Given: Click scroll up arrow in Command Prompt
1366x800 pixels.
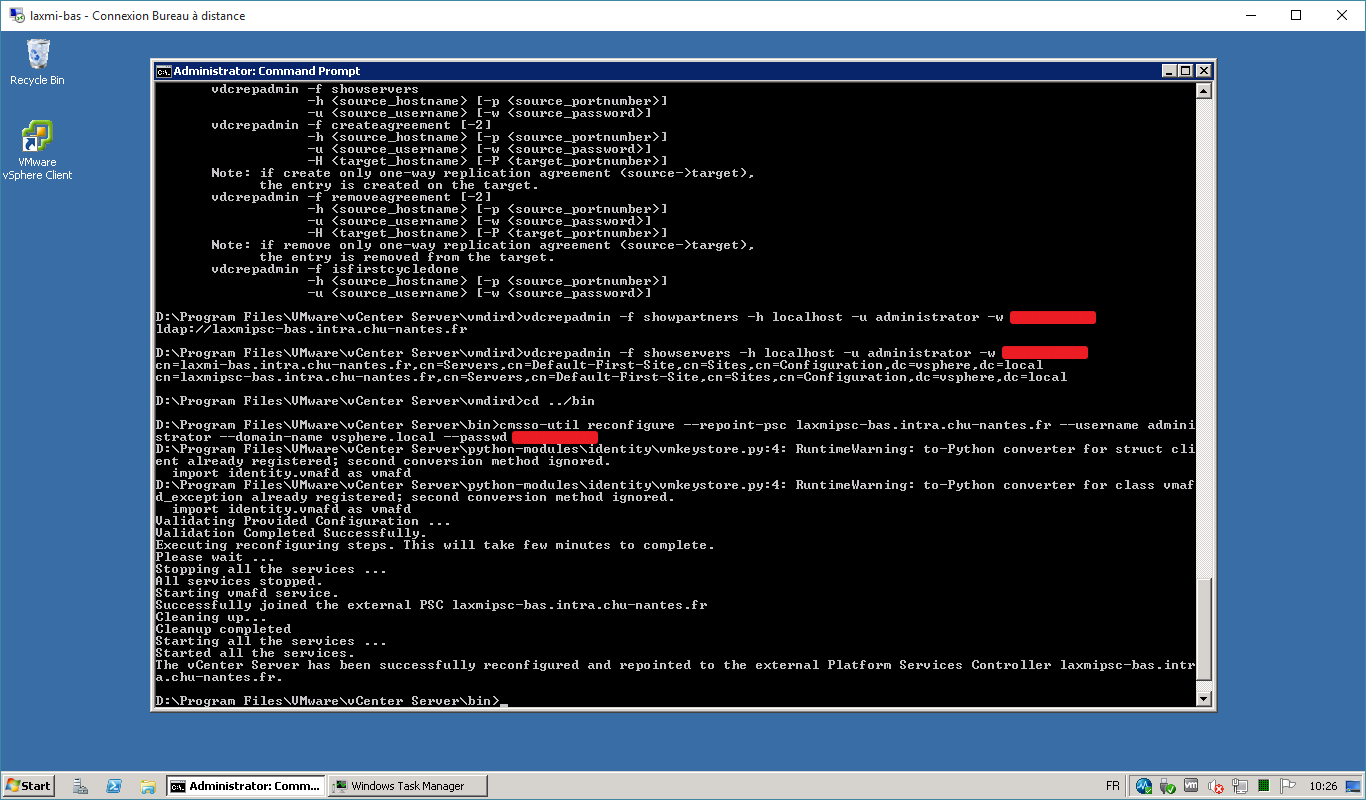Looking at the screenshot, I should pos(1204,91).
